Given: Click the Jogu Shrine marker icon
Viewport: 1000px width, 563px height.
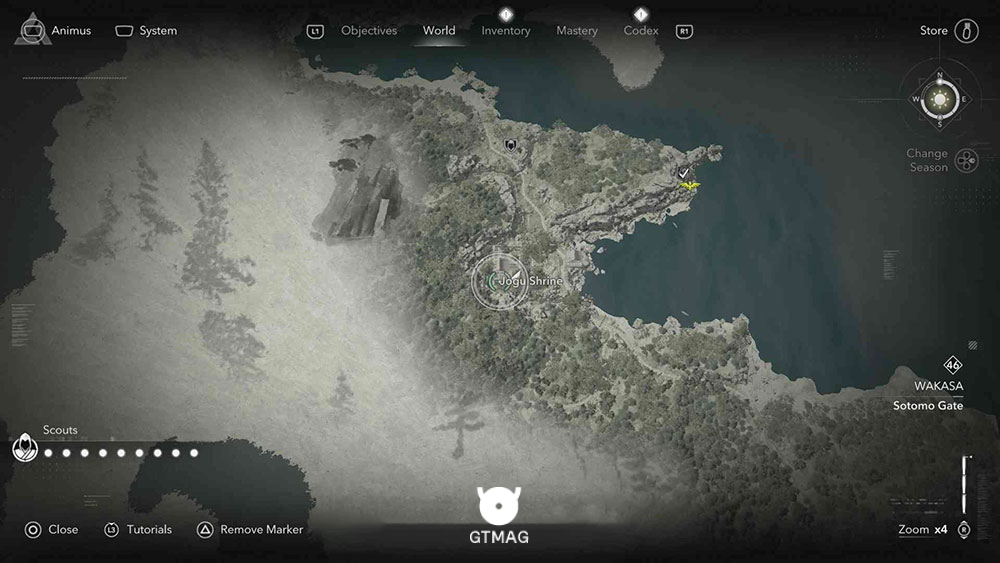Looking at the screenshot, I should (499, 281).
